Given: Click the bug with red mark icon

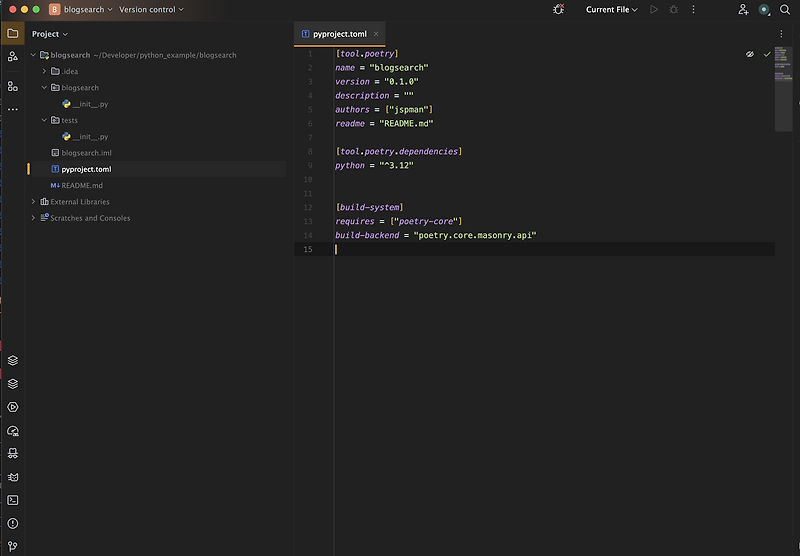Looking at the screenshot, I should (x=559, y=9).
